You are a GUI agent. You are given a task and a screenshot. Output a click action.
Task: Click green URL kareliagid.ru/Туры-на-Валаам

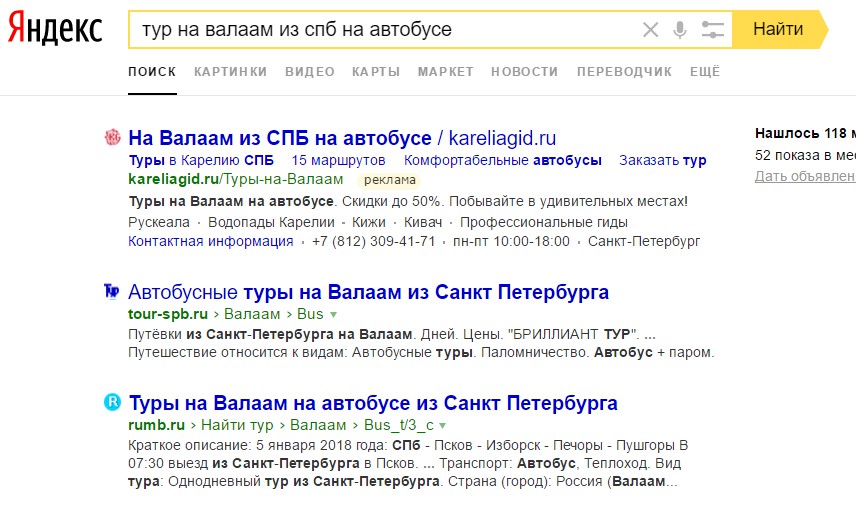pos(236,179)
